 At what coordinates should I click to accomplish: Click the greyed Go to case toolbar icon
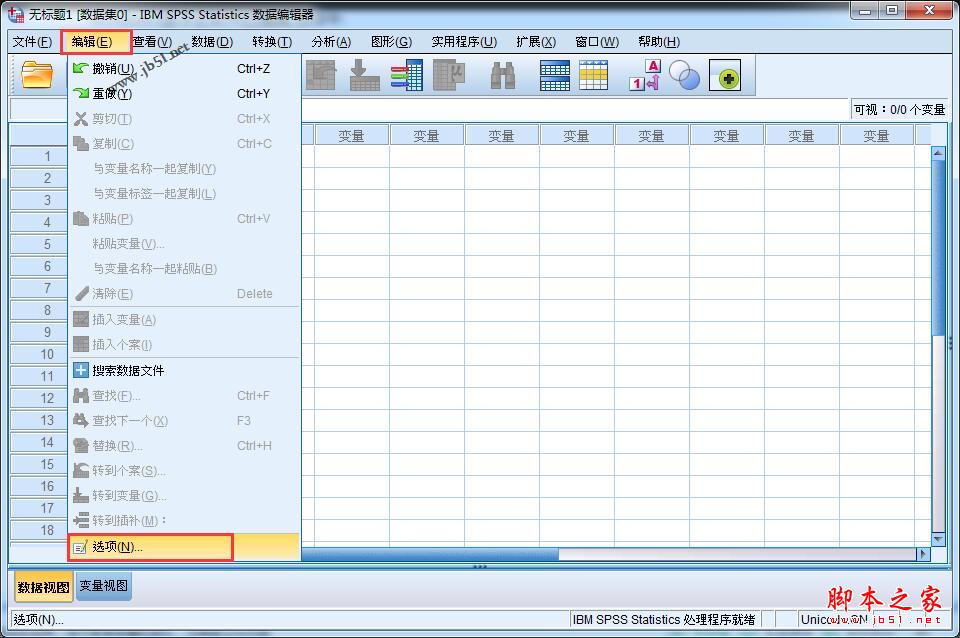tap(320, 75)
